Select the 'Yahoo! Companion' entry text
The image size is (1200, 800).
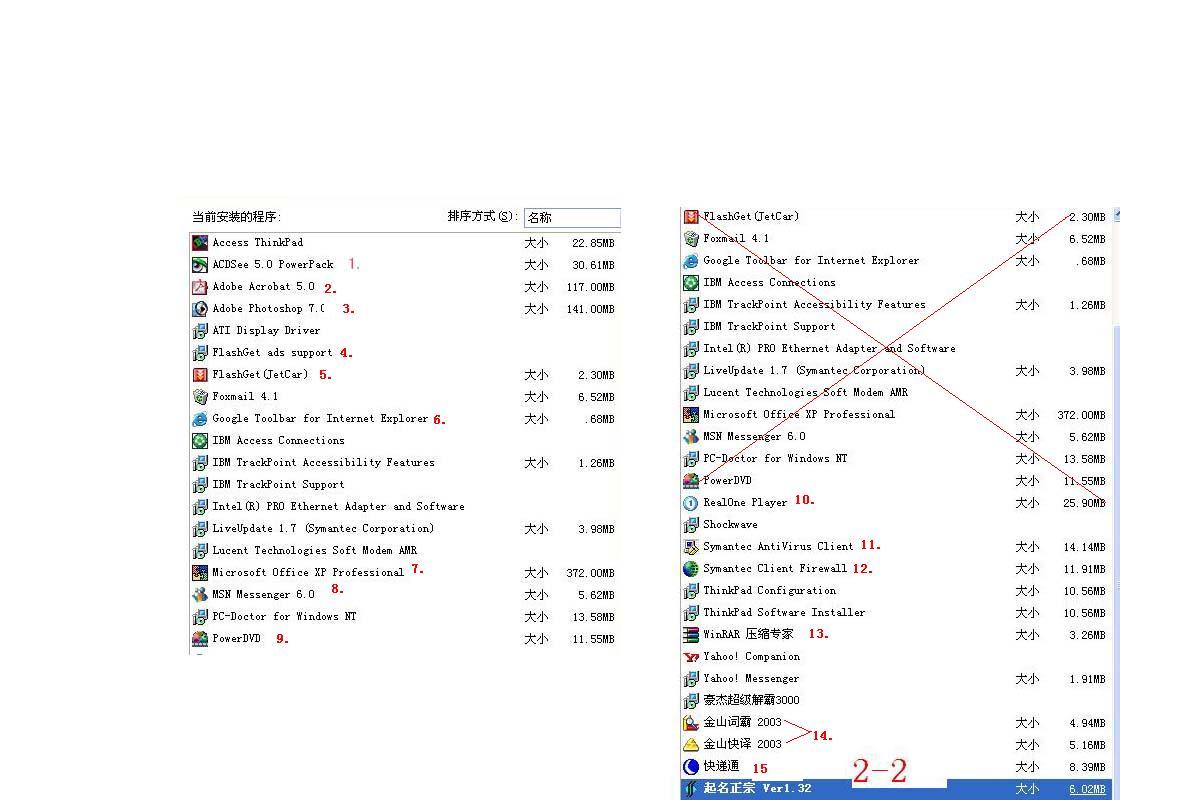pyautogui.click(x=751, y=656)
